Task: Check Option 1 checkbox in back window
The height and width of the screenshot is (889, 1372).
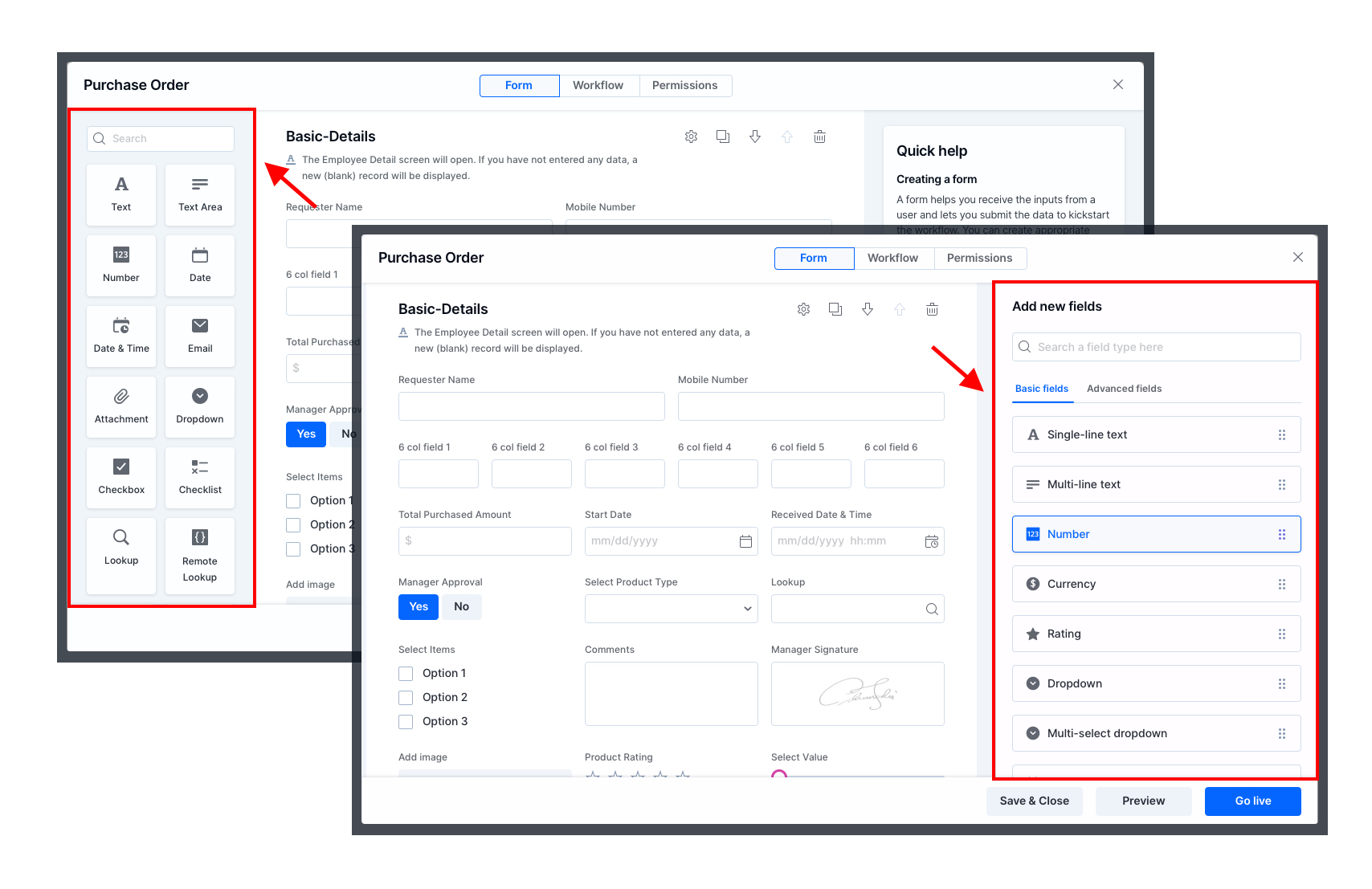Action: (x=293, y=501)
